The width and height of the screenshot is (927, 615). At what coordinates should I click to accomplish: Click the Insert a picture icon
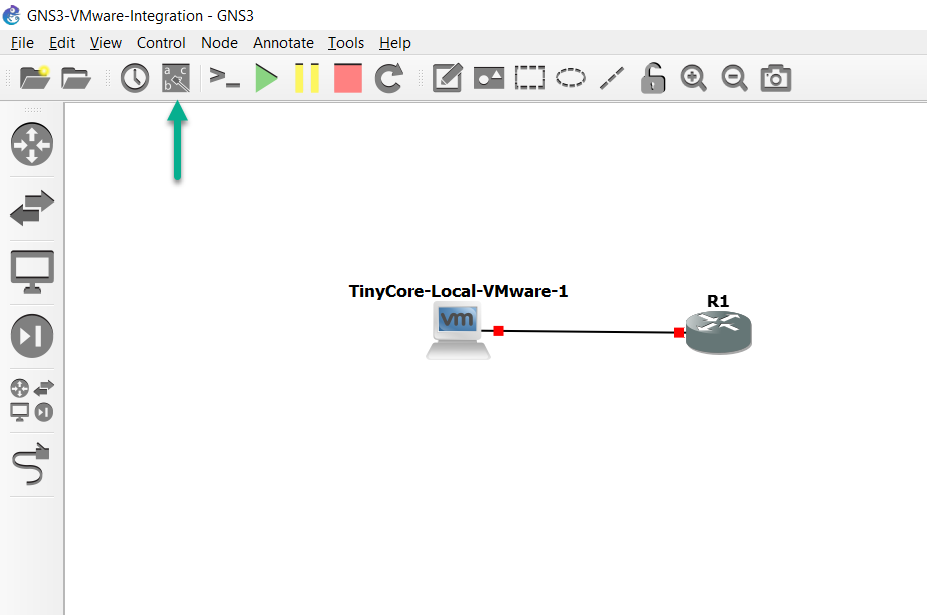489,78
